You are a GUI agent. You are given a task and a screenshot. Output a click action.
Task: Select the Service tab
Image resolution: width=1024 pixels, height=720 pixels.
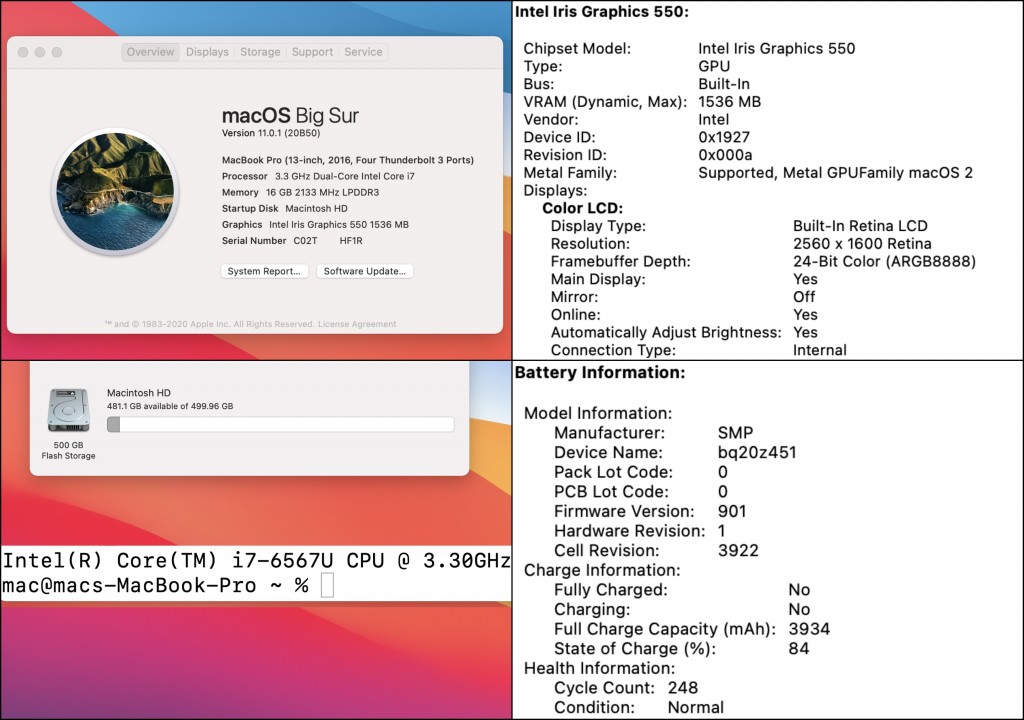(363, 52)
